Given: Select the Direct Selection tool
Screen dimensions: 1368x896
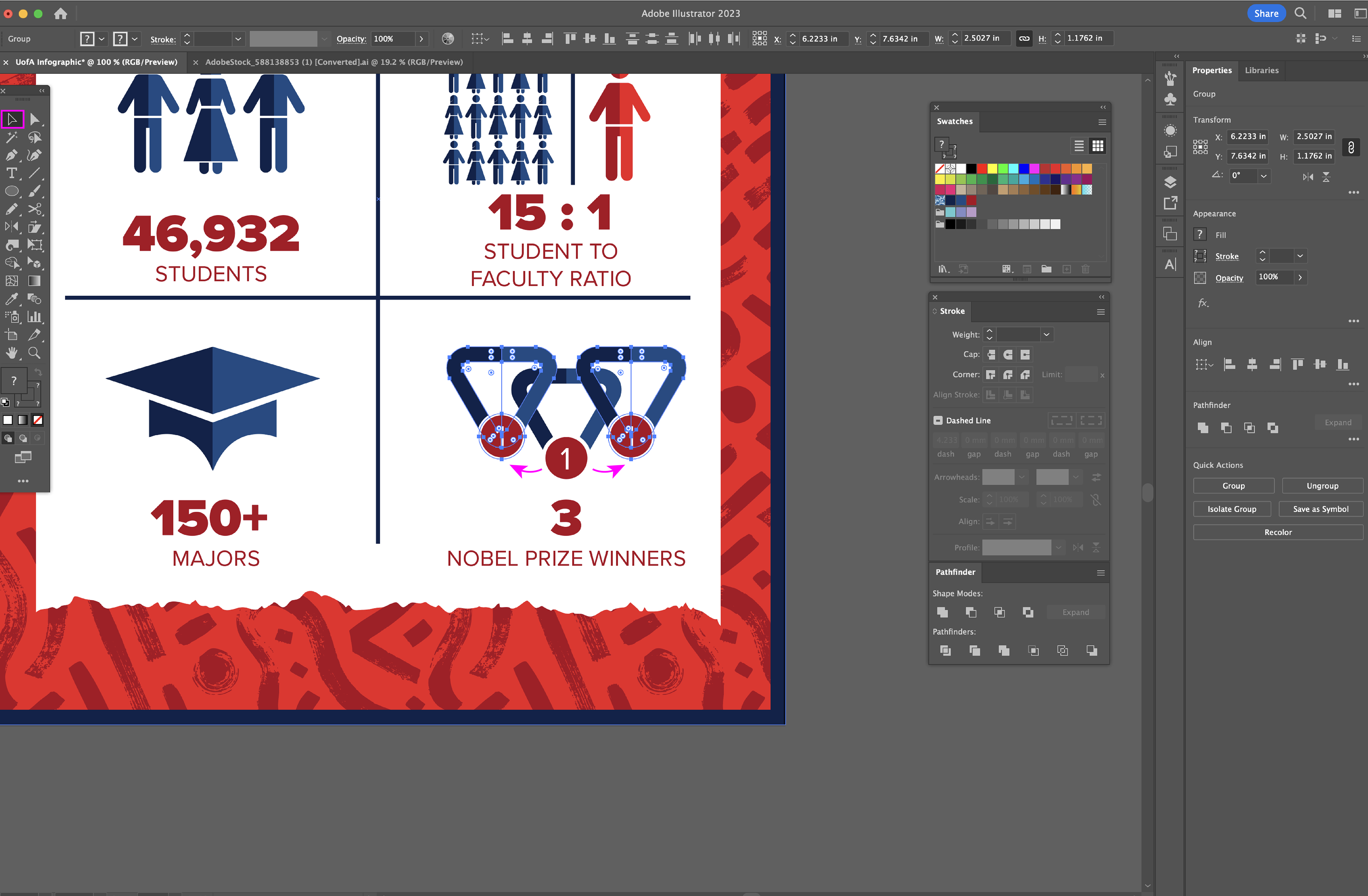Looking at the screenshot, I should coord(35,120).
